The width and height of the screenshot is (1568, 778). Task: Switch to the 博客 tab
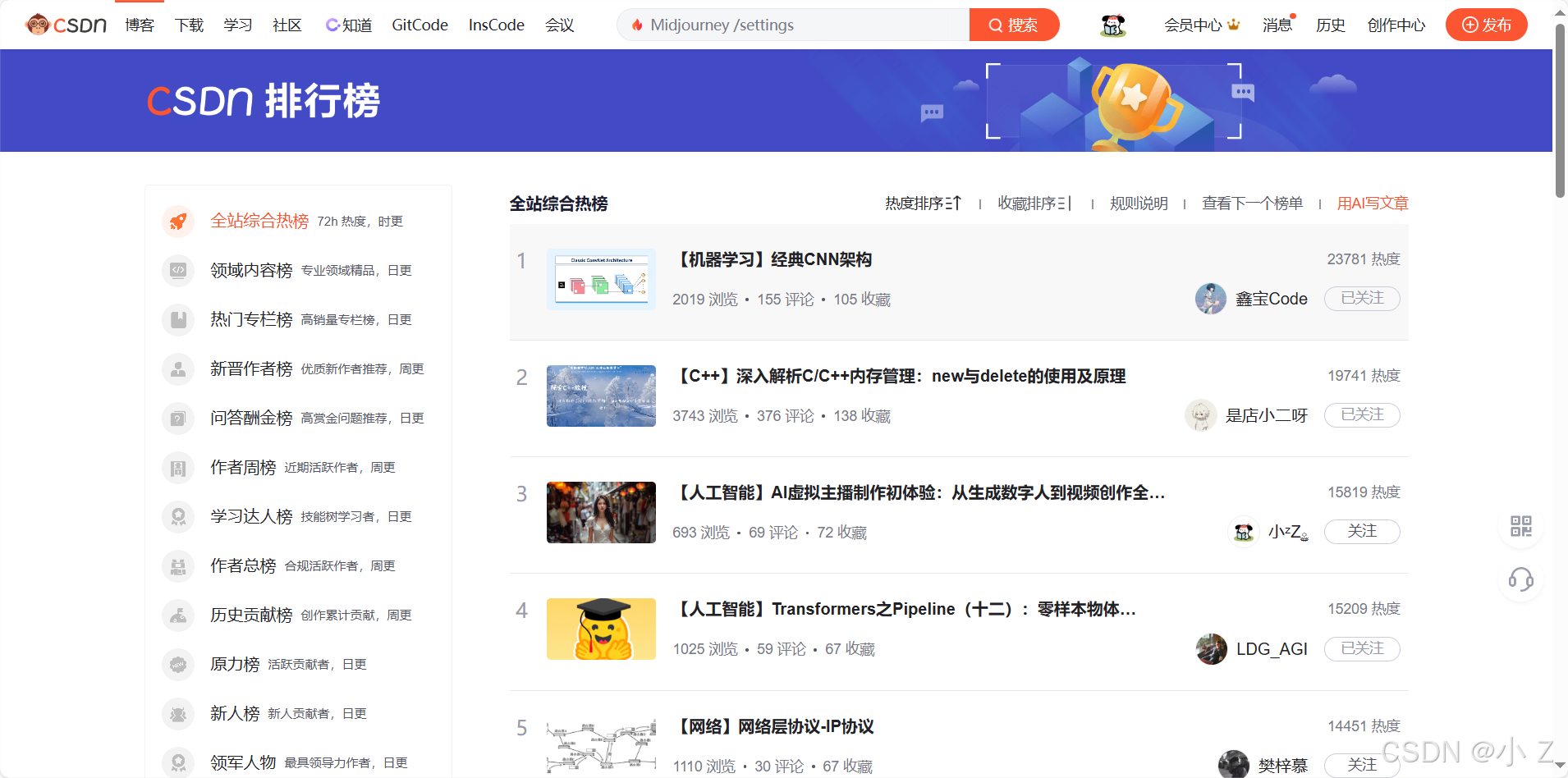139,25
